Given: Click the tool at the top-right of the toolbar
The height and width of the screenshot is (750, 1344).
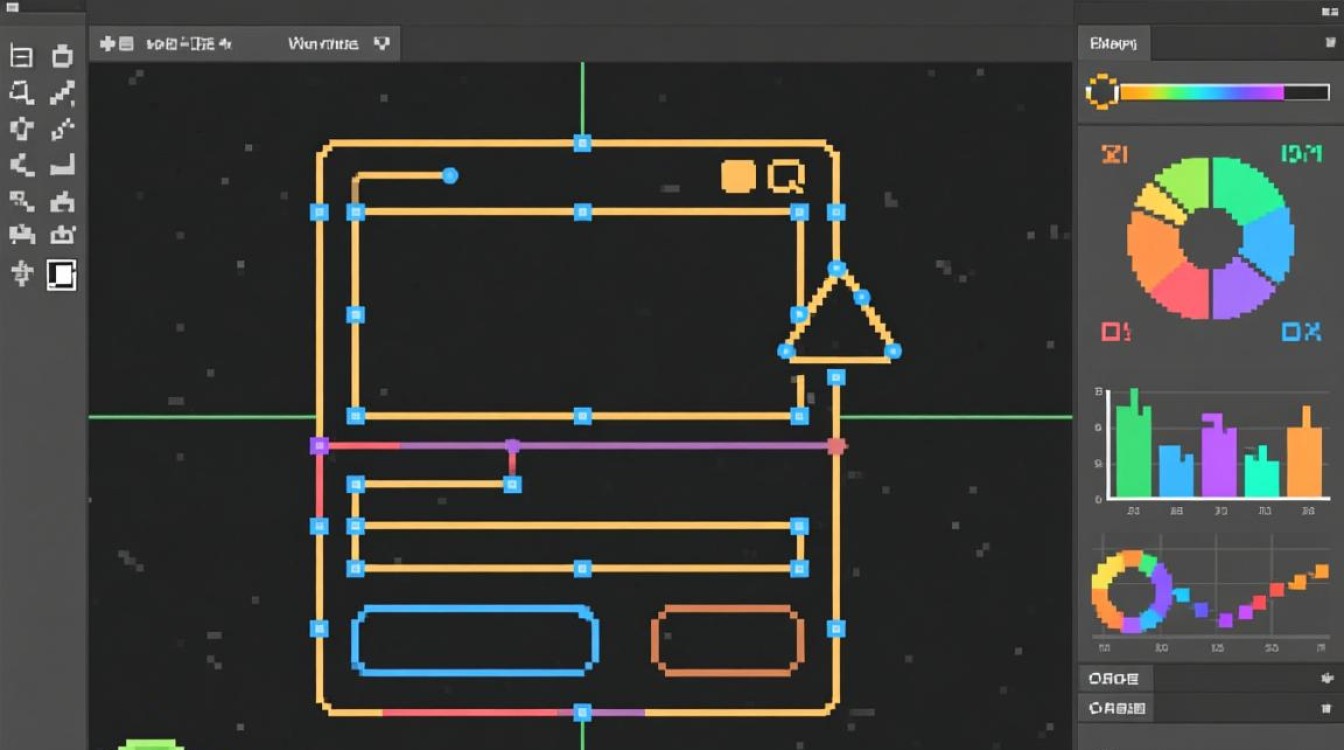Looking at the screenshot, I should [x=62, y=56].
